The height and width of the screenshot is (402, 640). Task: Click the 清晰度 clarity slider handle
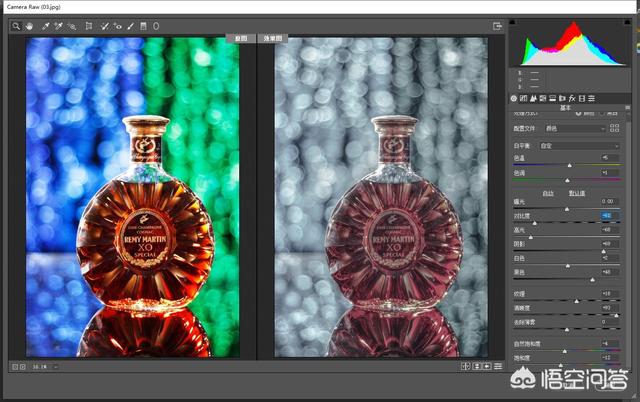pos(616,315)
